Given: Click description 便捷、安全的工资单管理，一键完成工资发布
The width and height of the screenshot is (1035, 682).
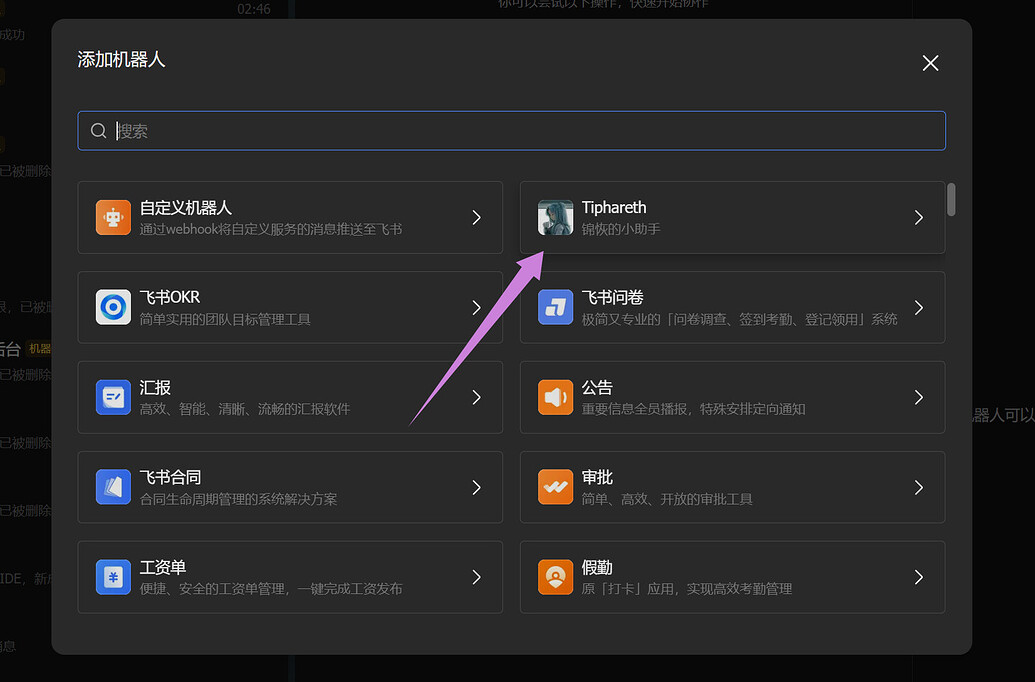Looking at the screenshot, I should [271, 588].
